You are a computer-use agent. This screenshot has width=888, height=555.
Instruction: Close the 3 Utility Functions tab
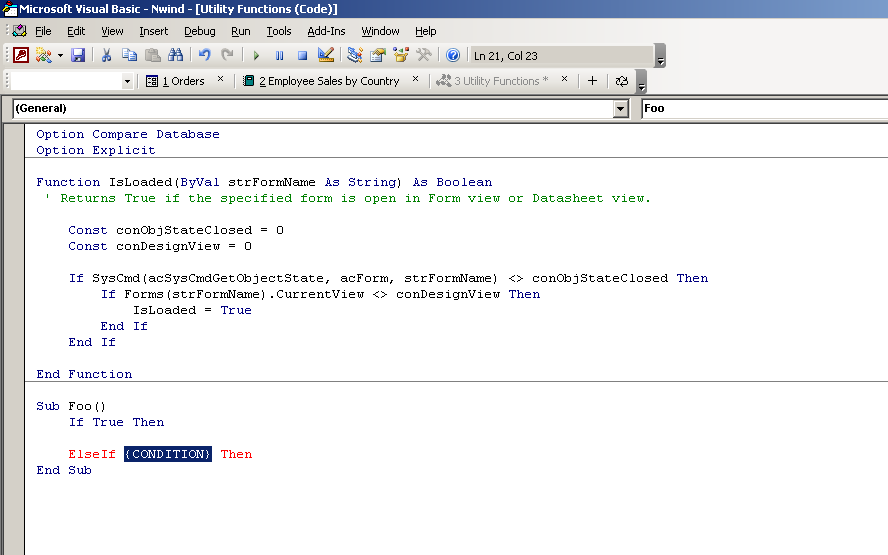(x=564, y=79)
